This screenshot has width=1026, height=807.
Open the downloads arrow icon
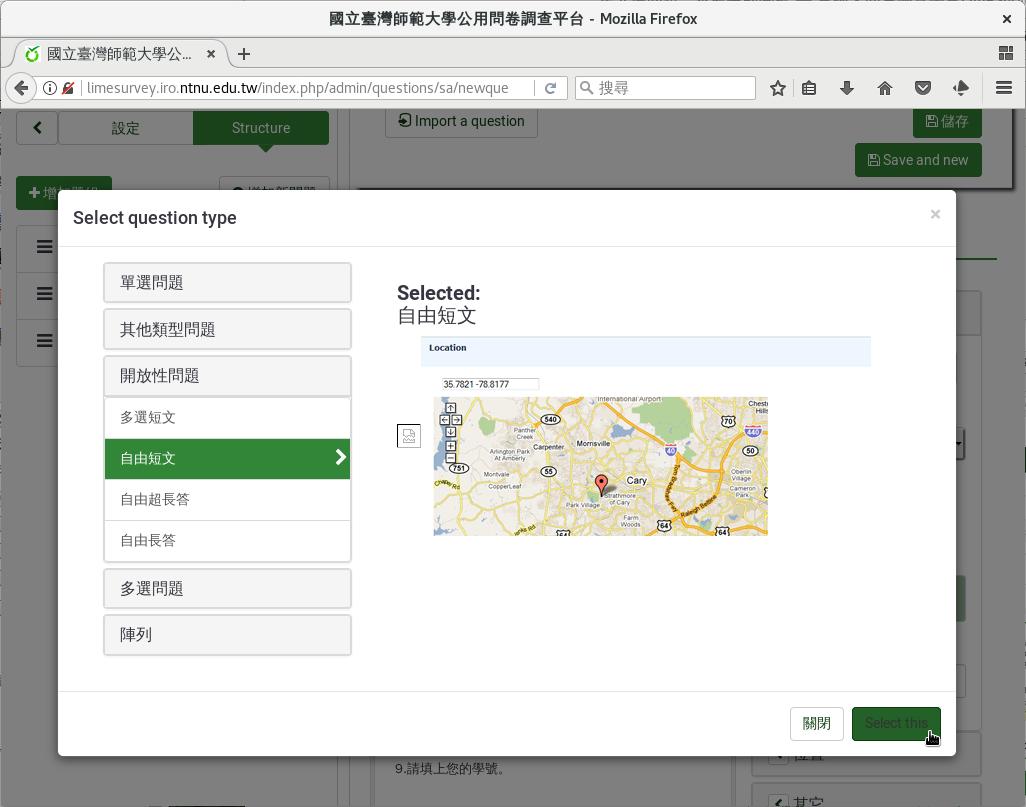[847, 88]
